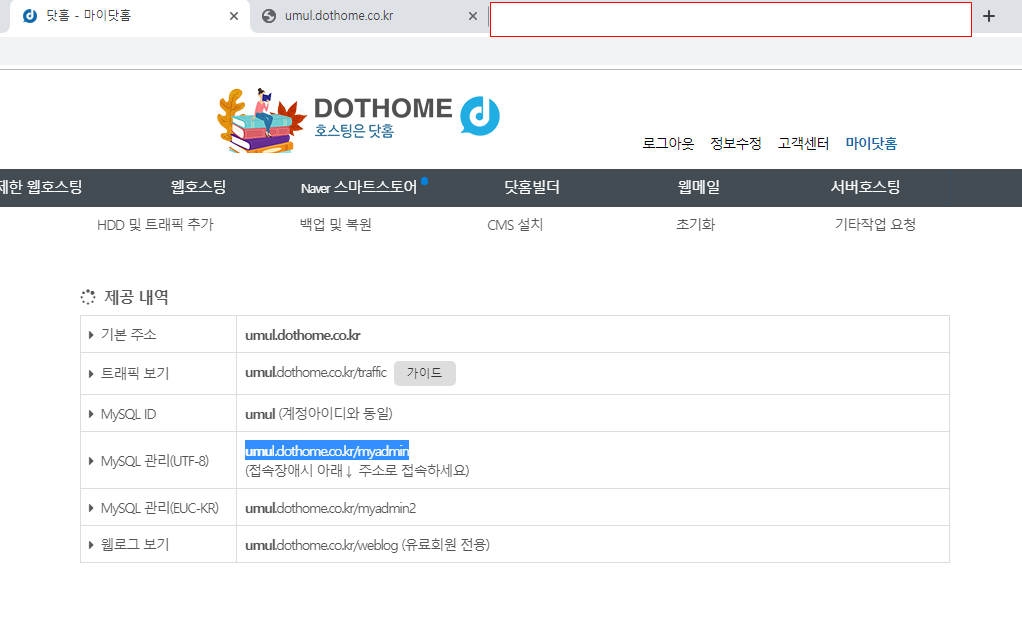Click the autumn books illustration
Image resolution: width=1022 pixels, height=632 pixels.
261,121
